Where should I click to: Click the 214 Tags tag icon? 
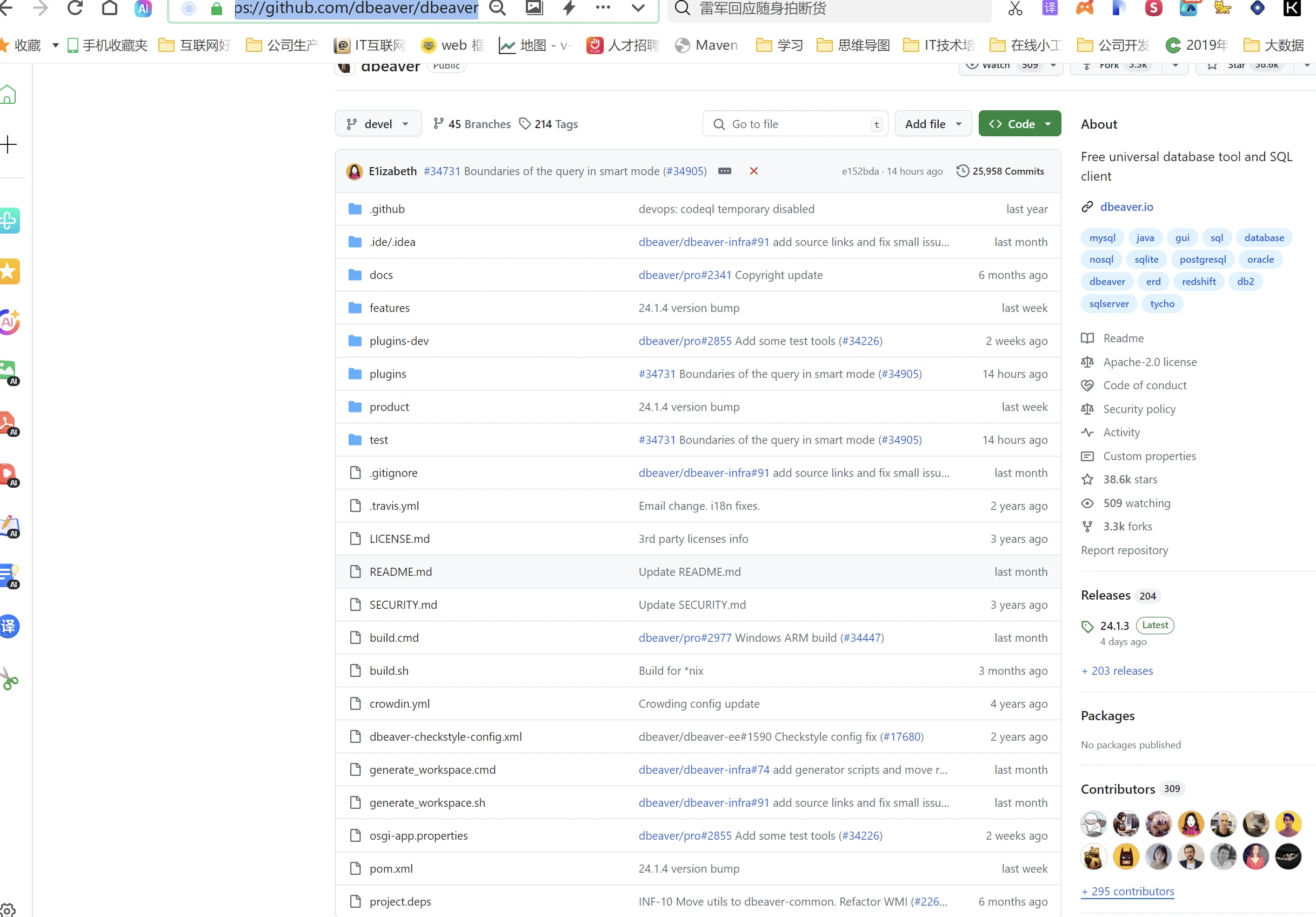click(524, 124)
